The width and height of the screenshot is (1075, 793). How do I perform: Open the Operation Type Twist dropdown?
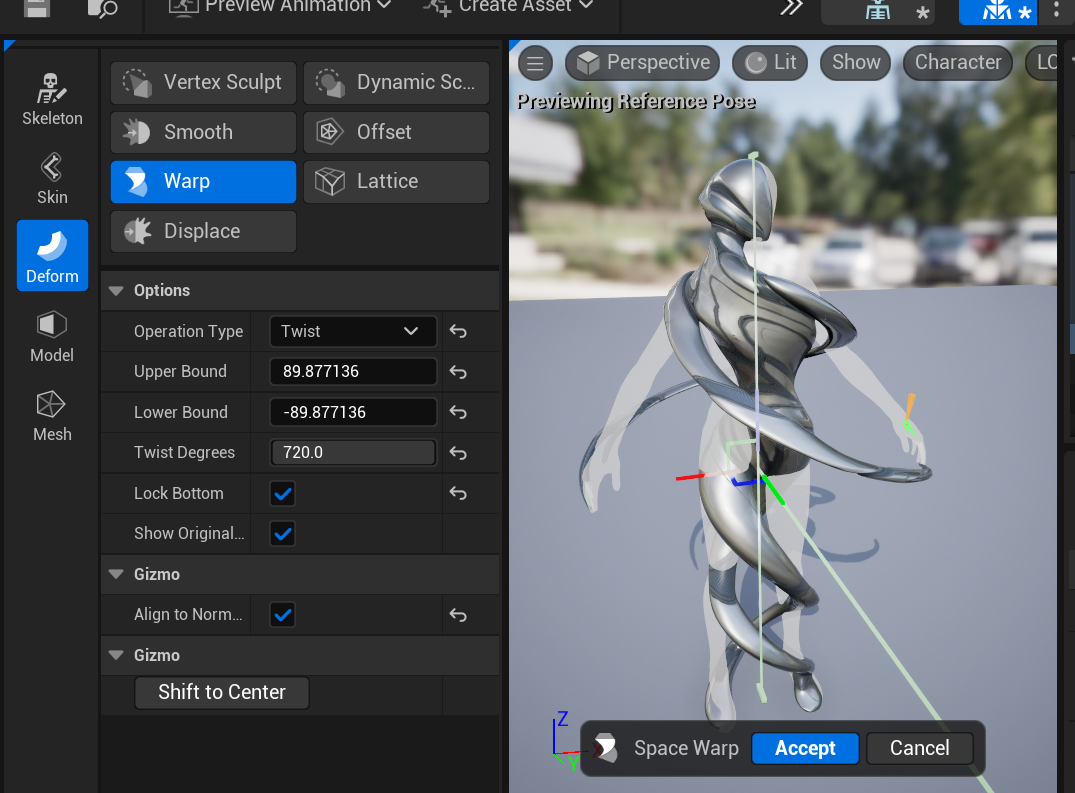tap(353, 332)
